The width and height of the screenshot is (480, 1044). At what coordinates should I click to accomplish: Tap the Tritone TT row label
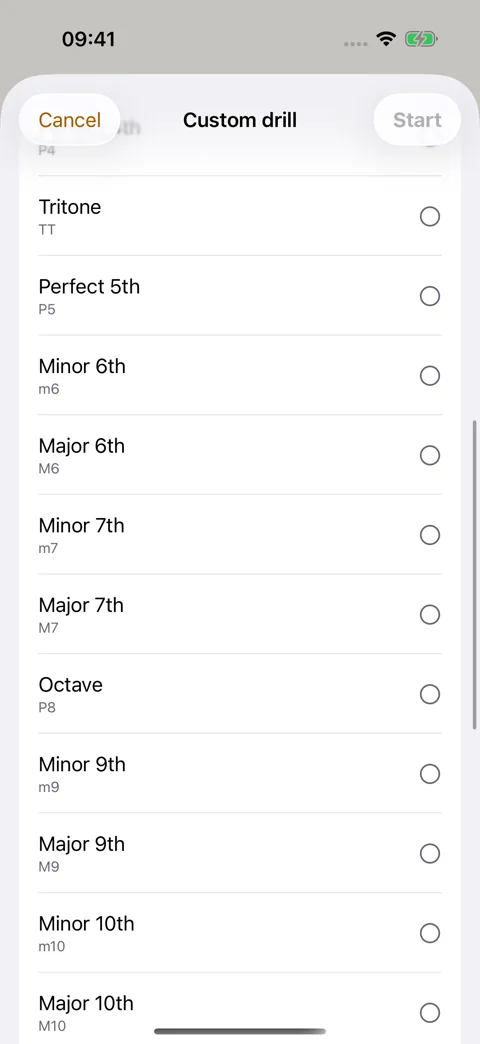point(70,216)
